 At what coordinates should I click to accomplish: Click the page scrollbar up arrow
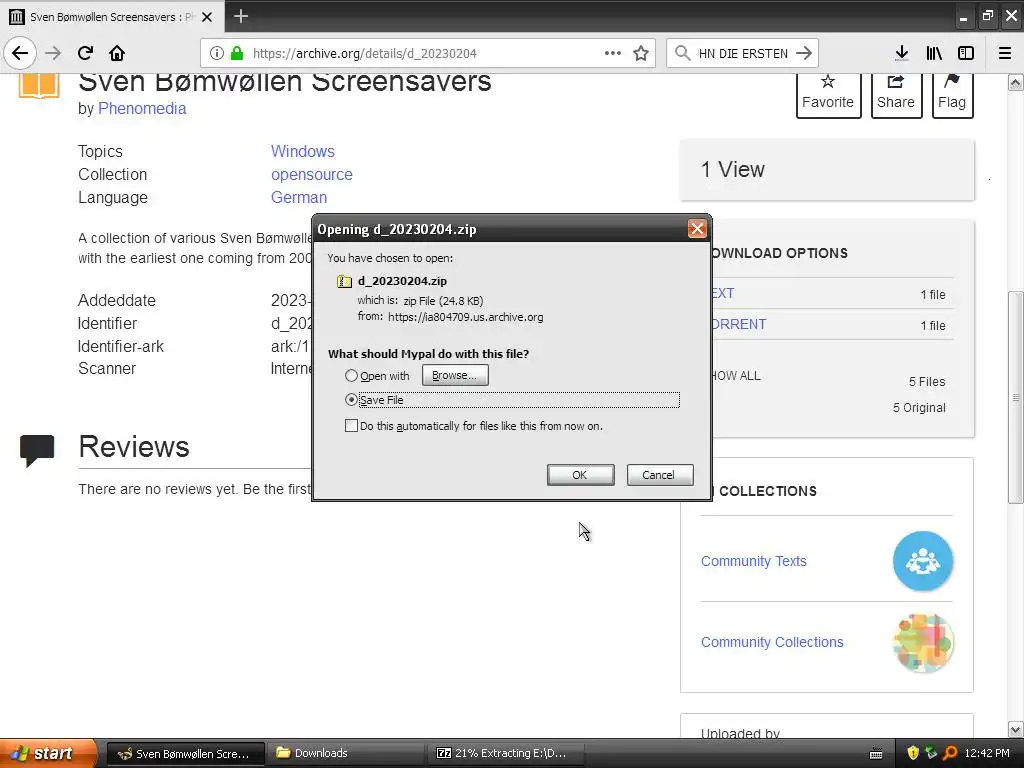1016,82
